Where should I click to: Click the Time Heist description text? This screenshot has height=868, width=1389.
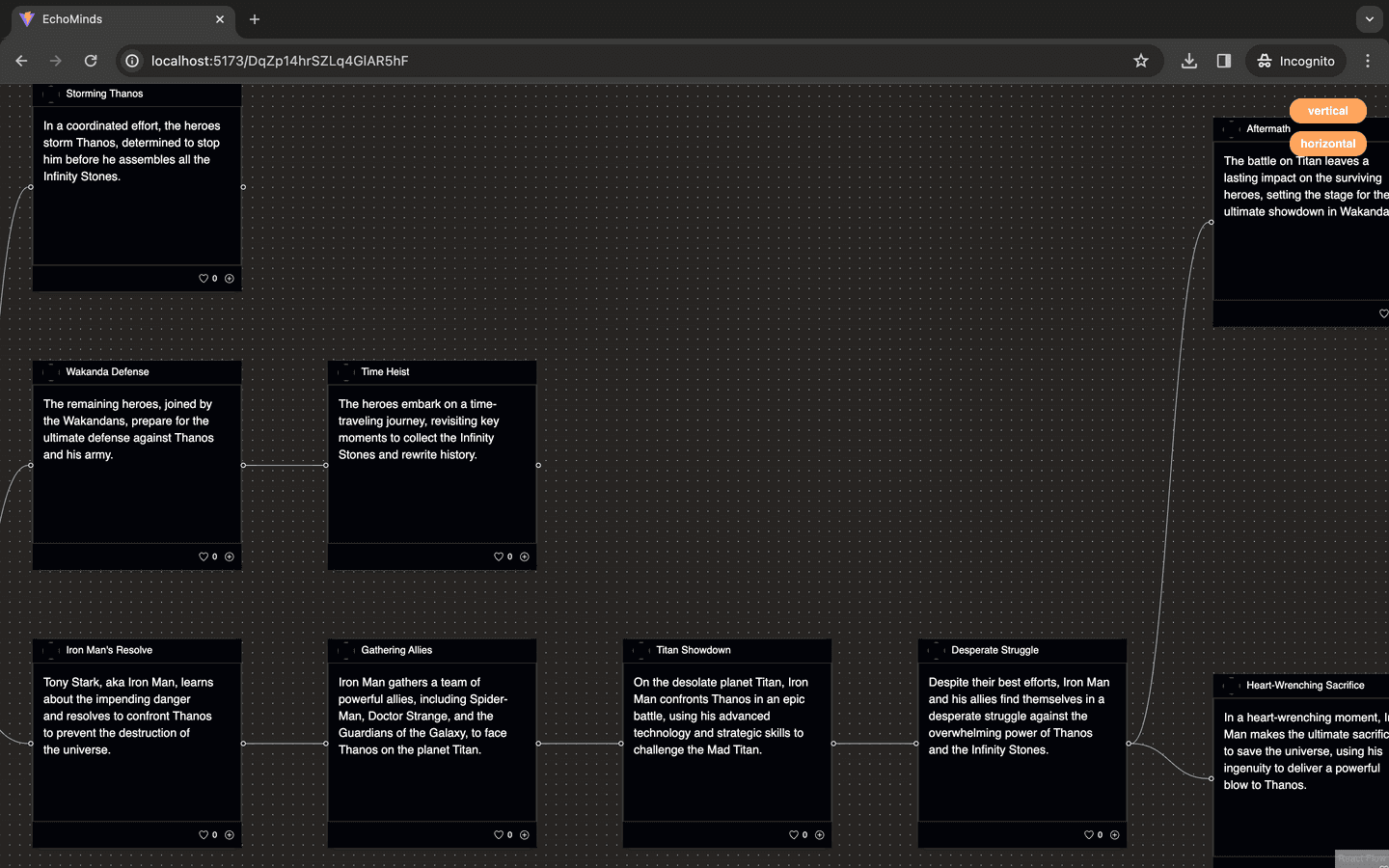(419, 429)
